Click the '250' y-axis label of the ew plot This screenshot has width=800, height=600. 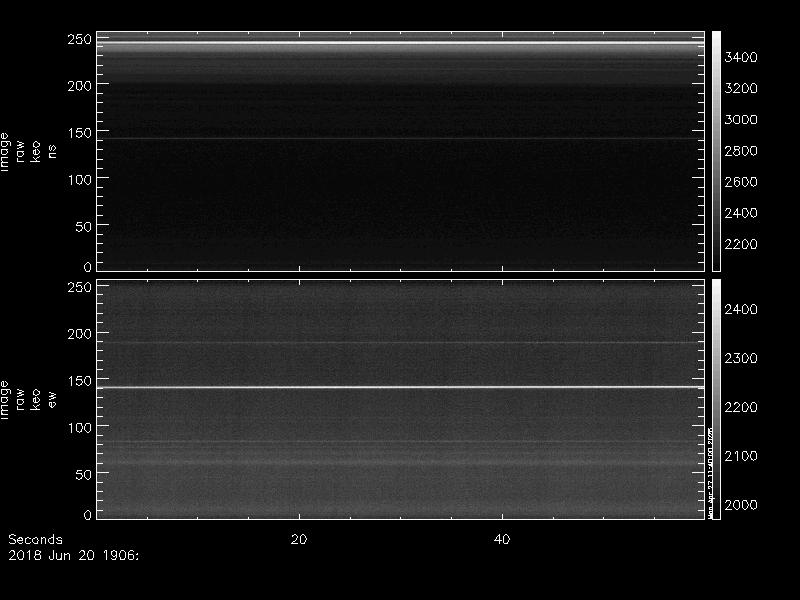80,287
